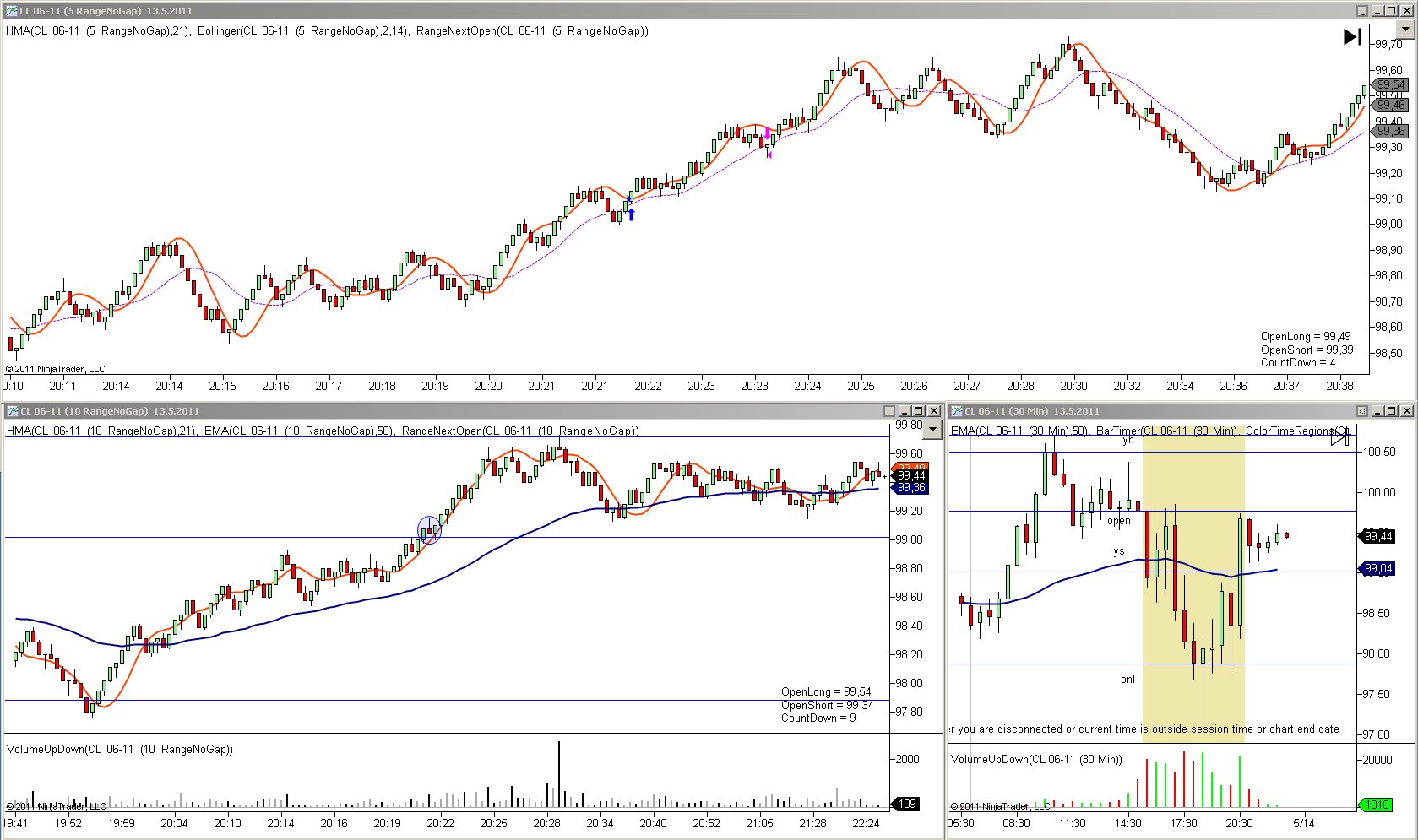1418x840 pixels.
Task: Close the CL 06-11 (10 RangeNoGap) window
Action: 934,411
